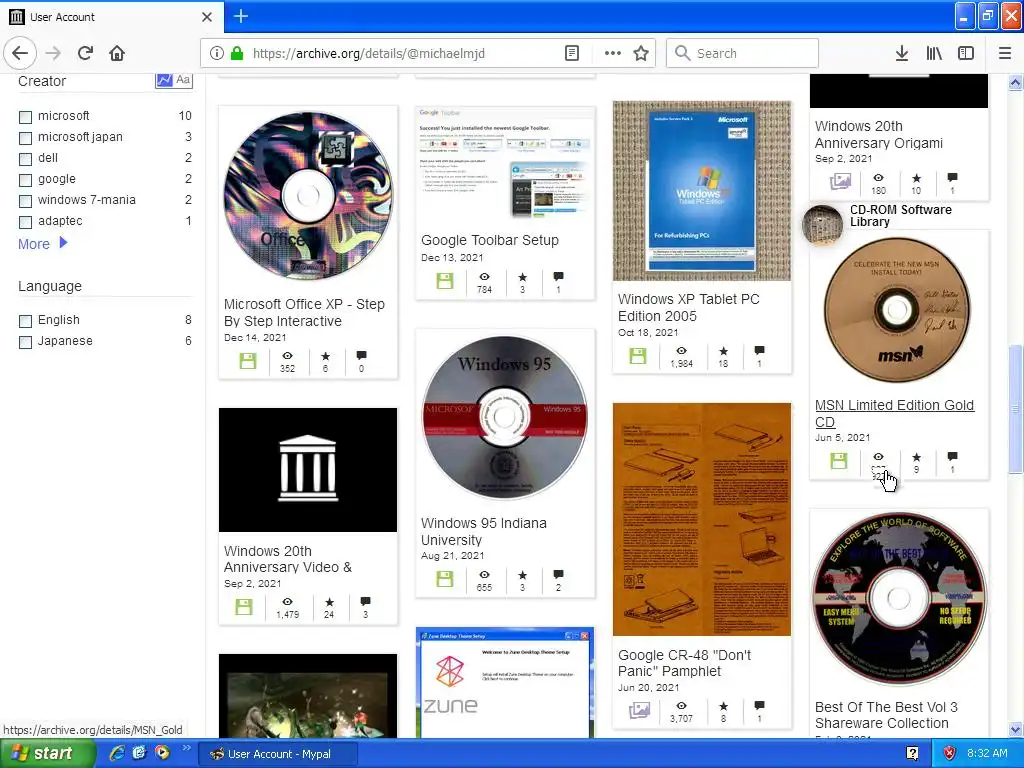Open Windows XP Tablet PC Edition 2005 link
This screenshot has width=1024, height=768.
coord(688,307)
